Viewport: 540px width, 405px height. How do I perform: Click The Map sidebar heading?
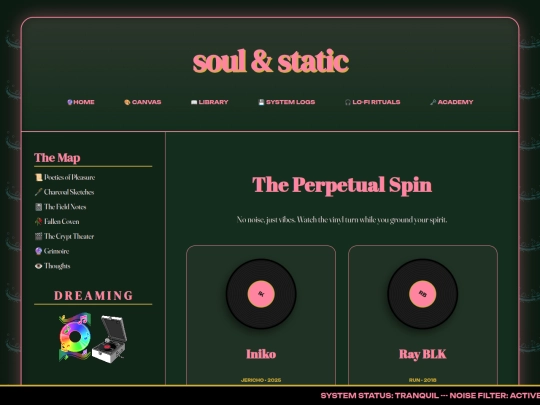[x=57, y=158]
